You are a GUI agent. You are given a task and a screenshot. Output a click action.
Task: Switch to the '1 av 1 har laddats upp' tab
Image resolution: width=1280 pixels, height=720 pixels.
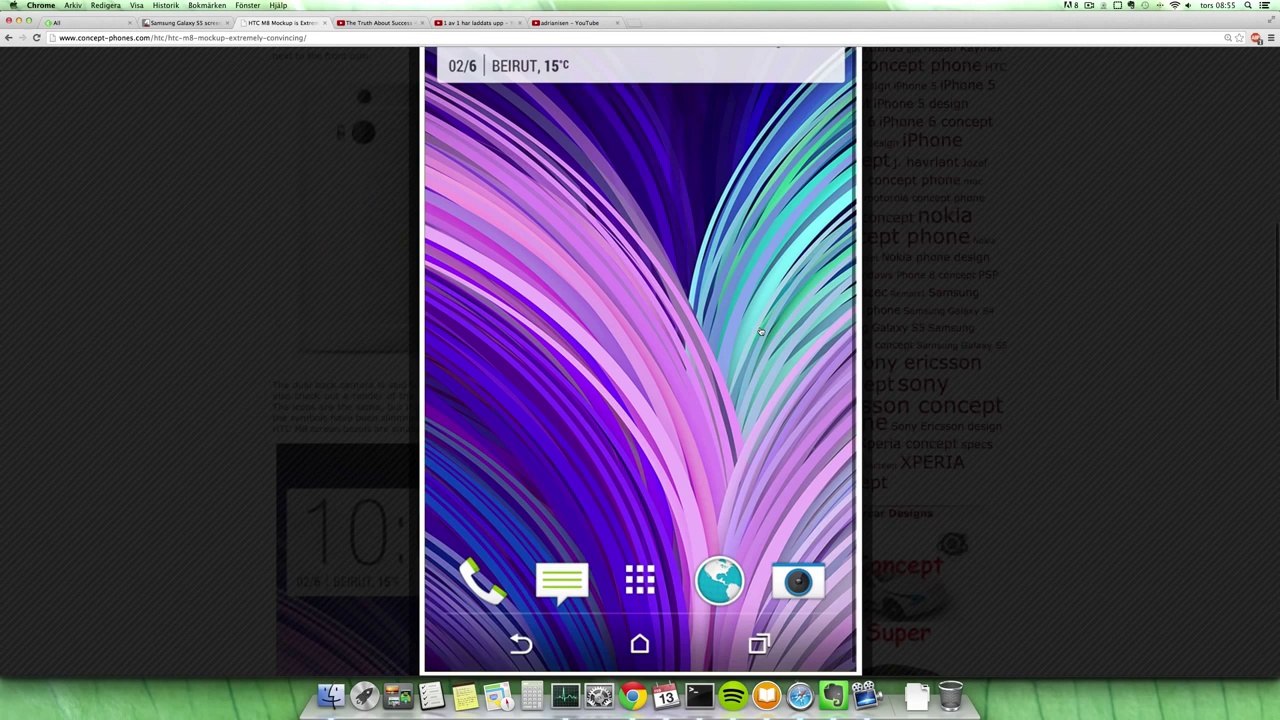pos(476,22)
